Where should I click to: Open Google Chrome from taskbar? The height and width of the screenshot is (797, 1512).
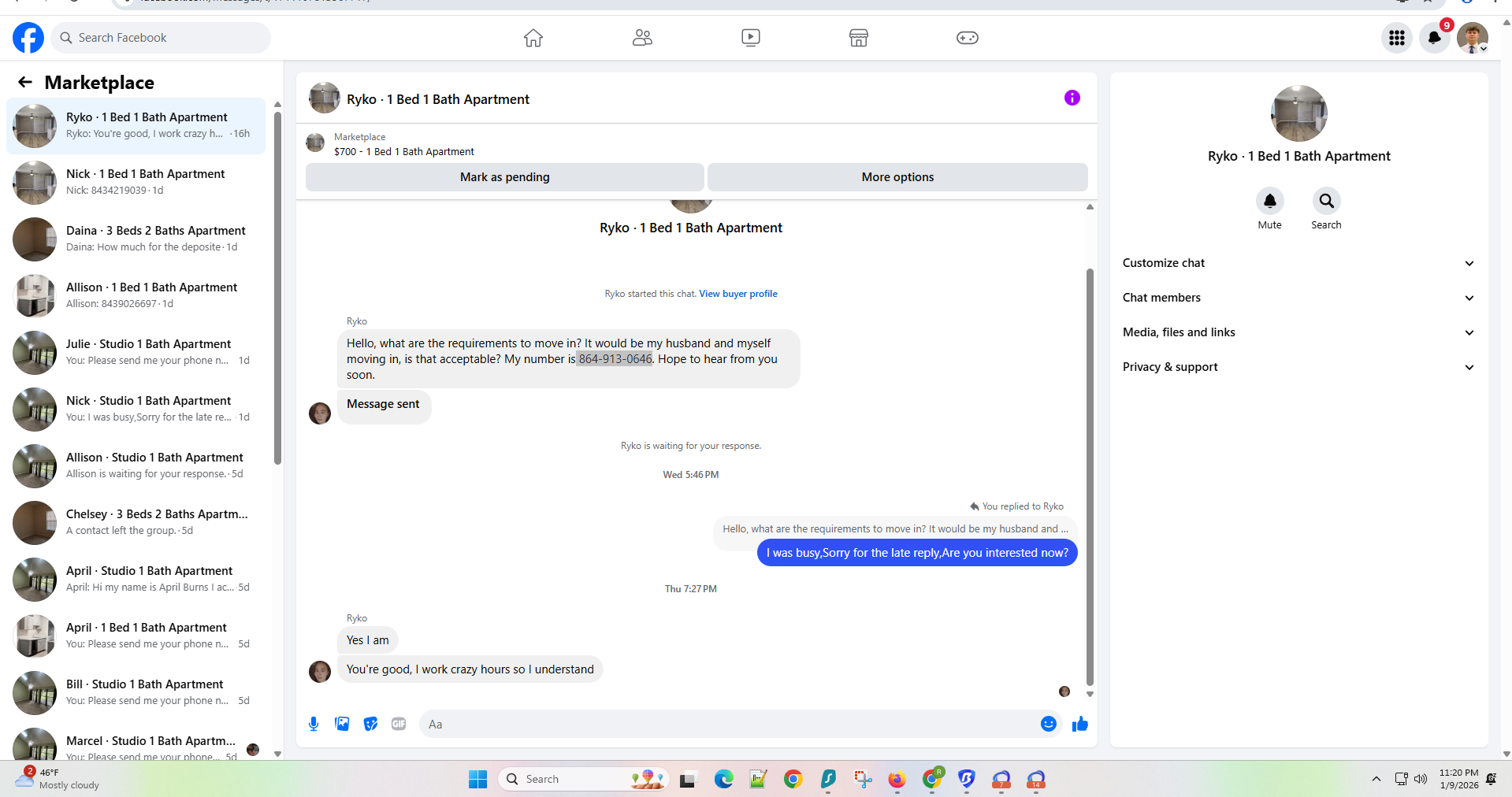[793, 779]
